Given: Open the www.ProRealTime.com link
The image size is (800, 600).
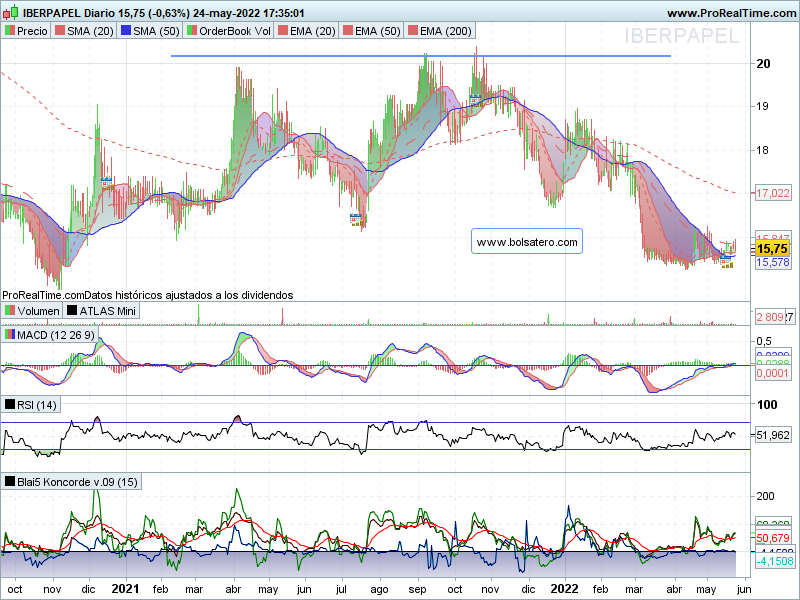Looking at the screenshot, I should coord(733,13).
